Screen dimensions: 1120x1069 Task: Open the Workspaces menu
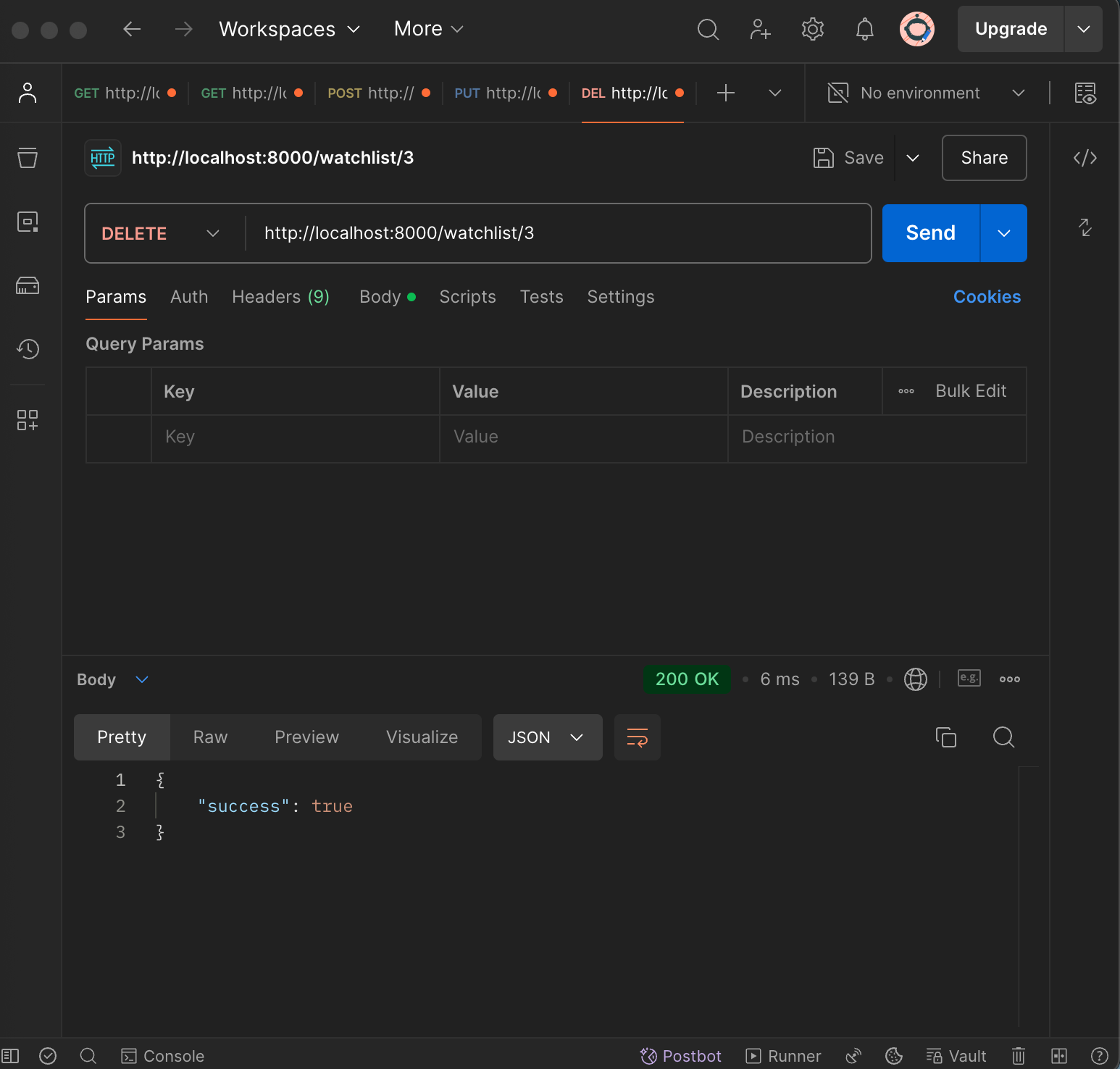pos(288,29)
